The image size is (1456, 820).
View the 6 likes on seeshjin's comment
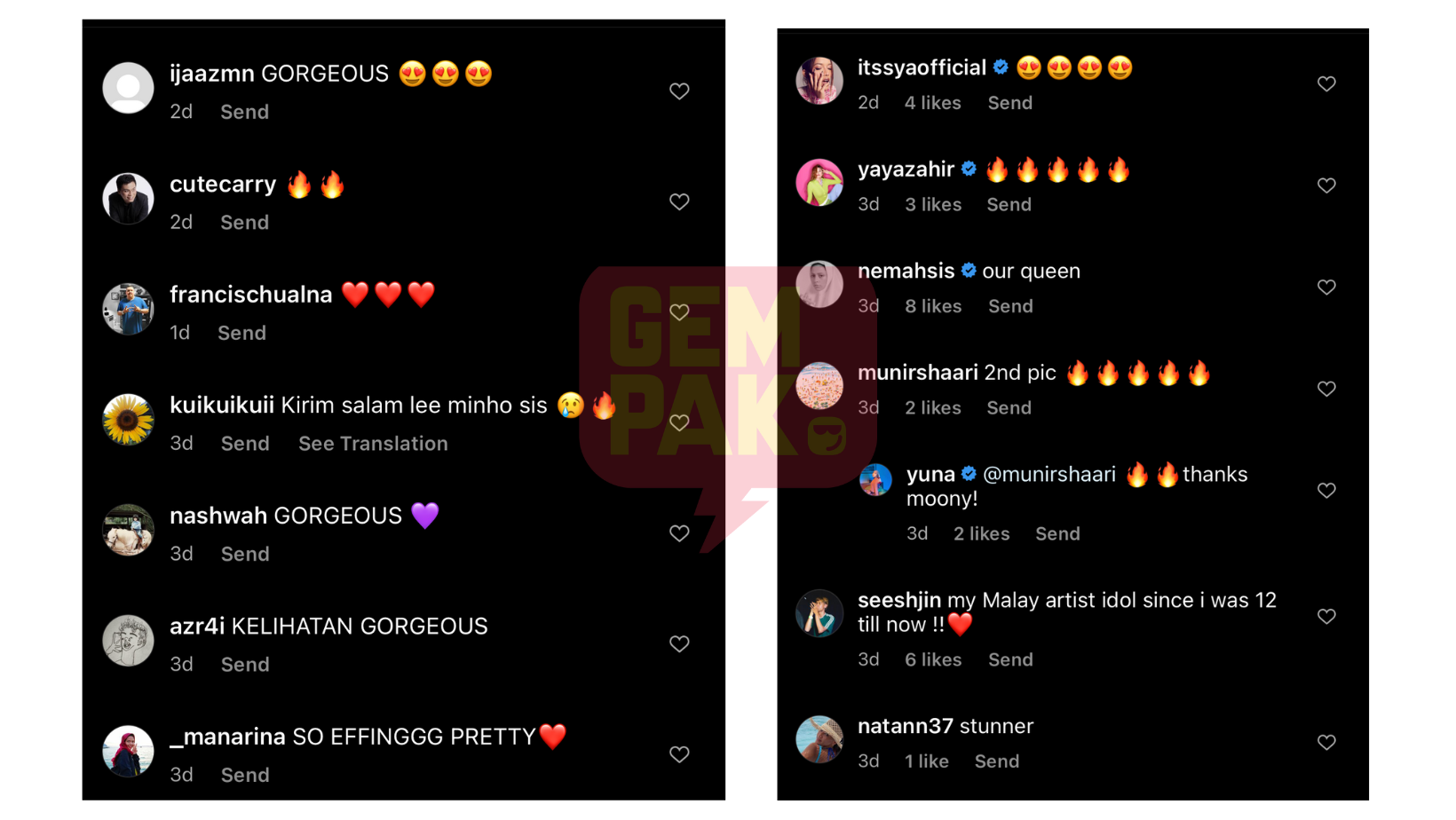(x=933, y=659)
